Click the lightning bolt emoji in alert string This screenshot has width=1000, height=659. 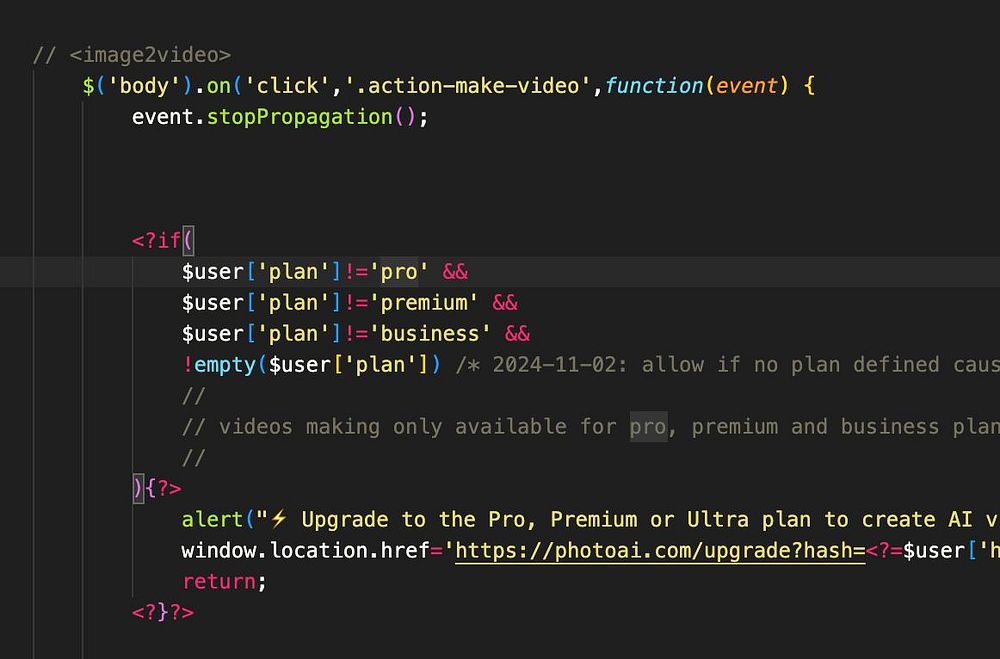pyautogui.click(x=278, y=519)
